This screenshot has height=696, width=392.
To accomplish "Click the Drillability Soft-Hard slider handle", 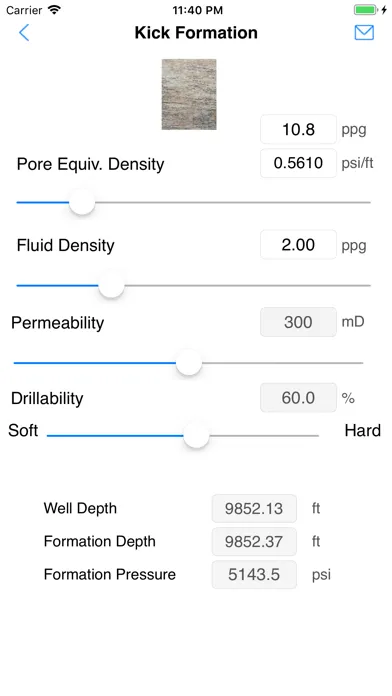I will click(x=196, y=435).
